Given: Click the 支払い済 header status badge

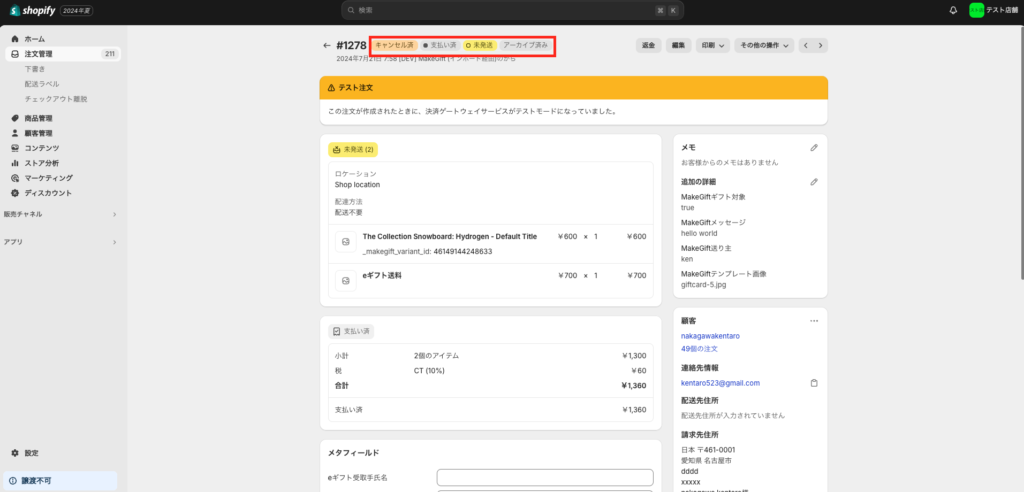Looking at the screenshot, I should click(x=440, y=45).
